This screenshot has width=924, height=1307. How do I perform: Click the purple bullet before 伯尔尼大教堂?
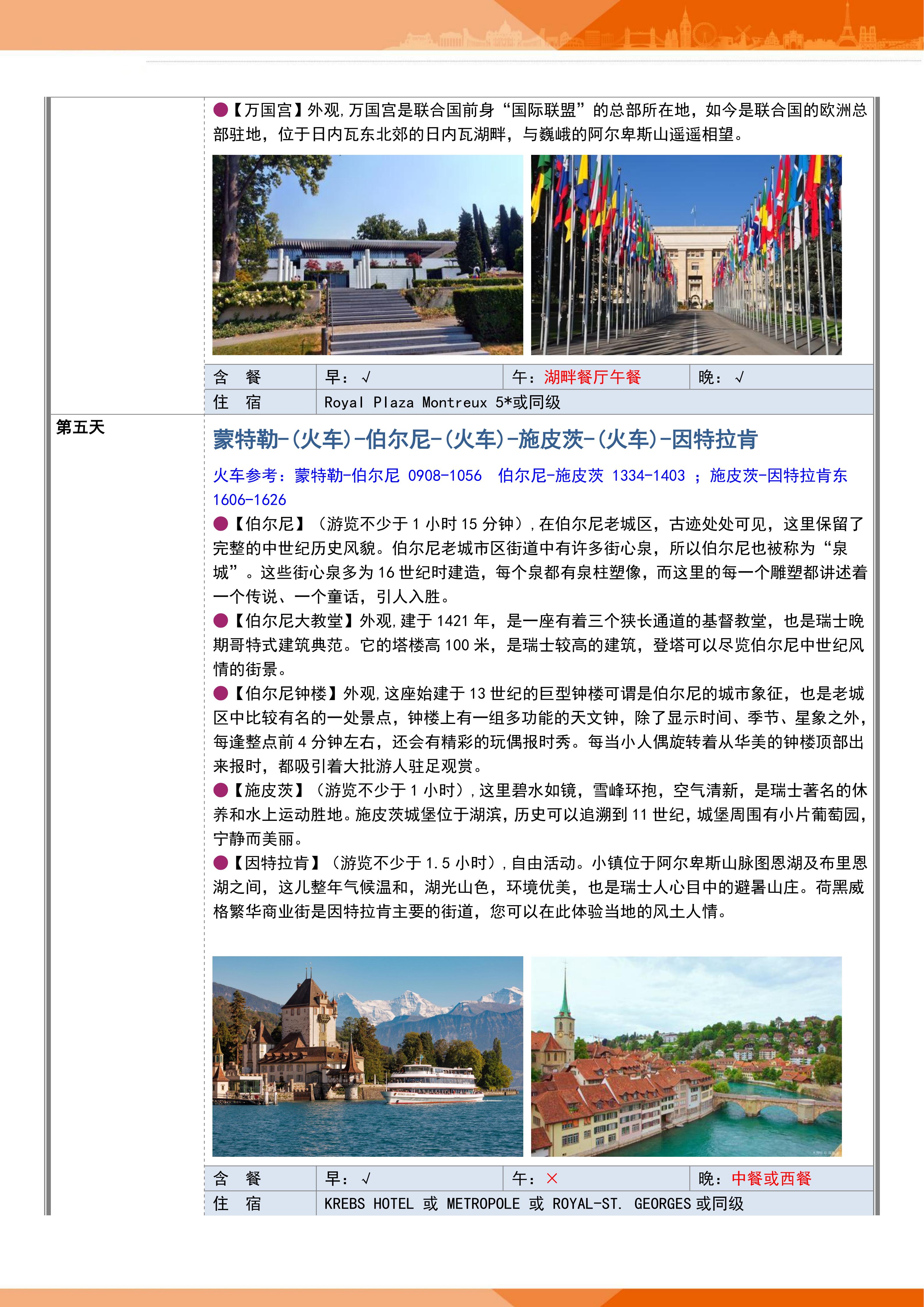[220, 621]
